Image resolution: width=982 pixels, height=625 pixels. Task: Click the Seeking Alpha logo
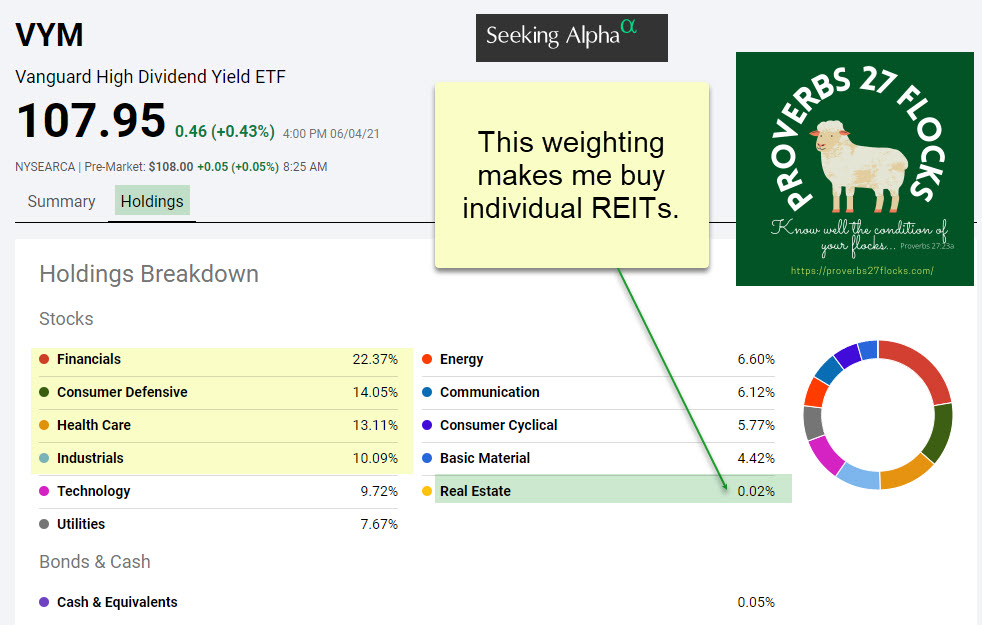[x=571, y=37]
